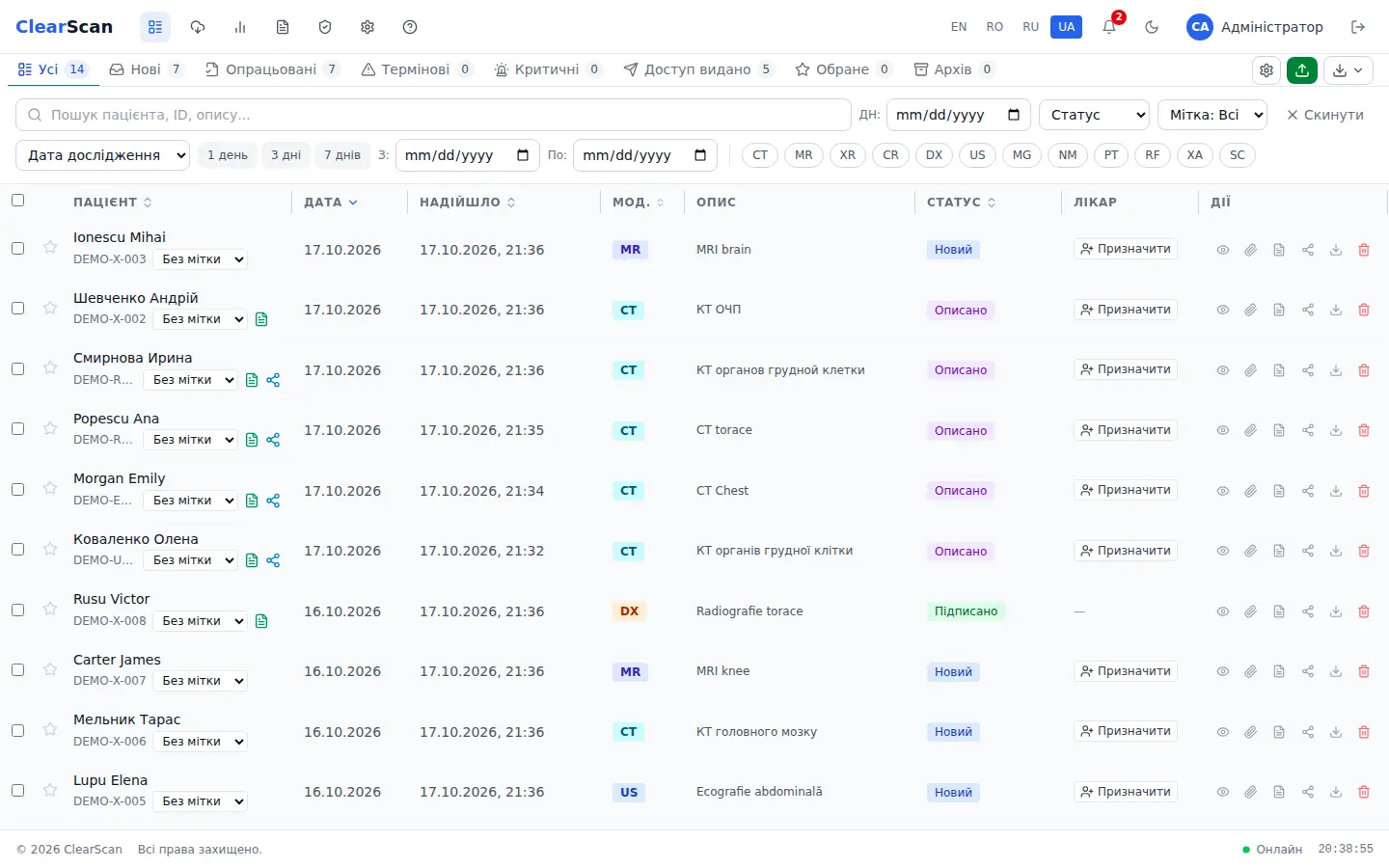The width and height of the screenshot is (1389, 868).
Task: Switch to dark mode with moon icon
Action: (x=1152, y=27)
